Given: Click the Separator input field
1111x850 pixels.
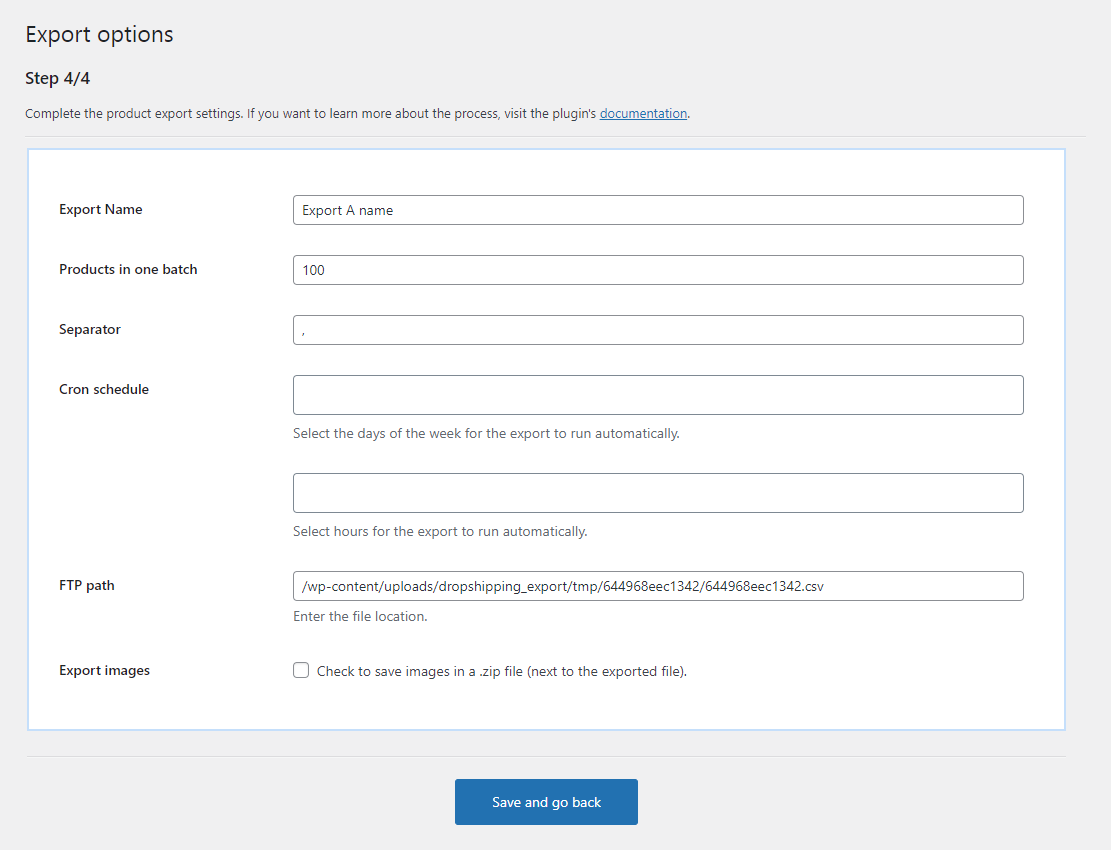Looking at the screenshot, I should 658,330.
